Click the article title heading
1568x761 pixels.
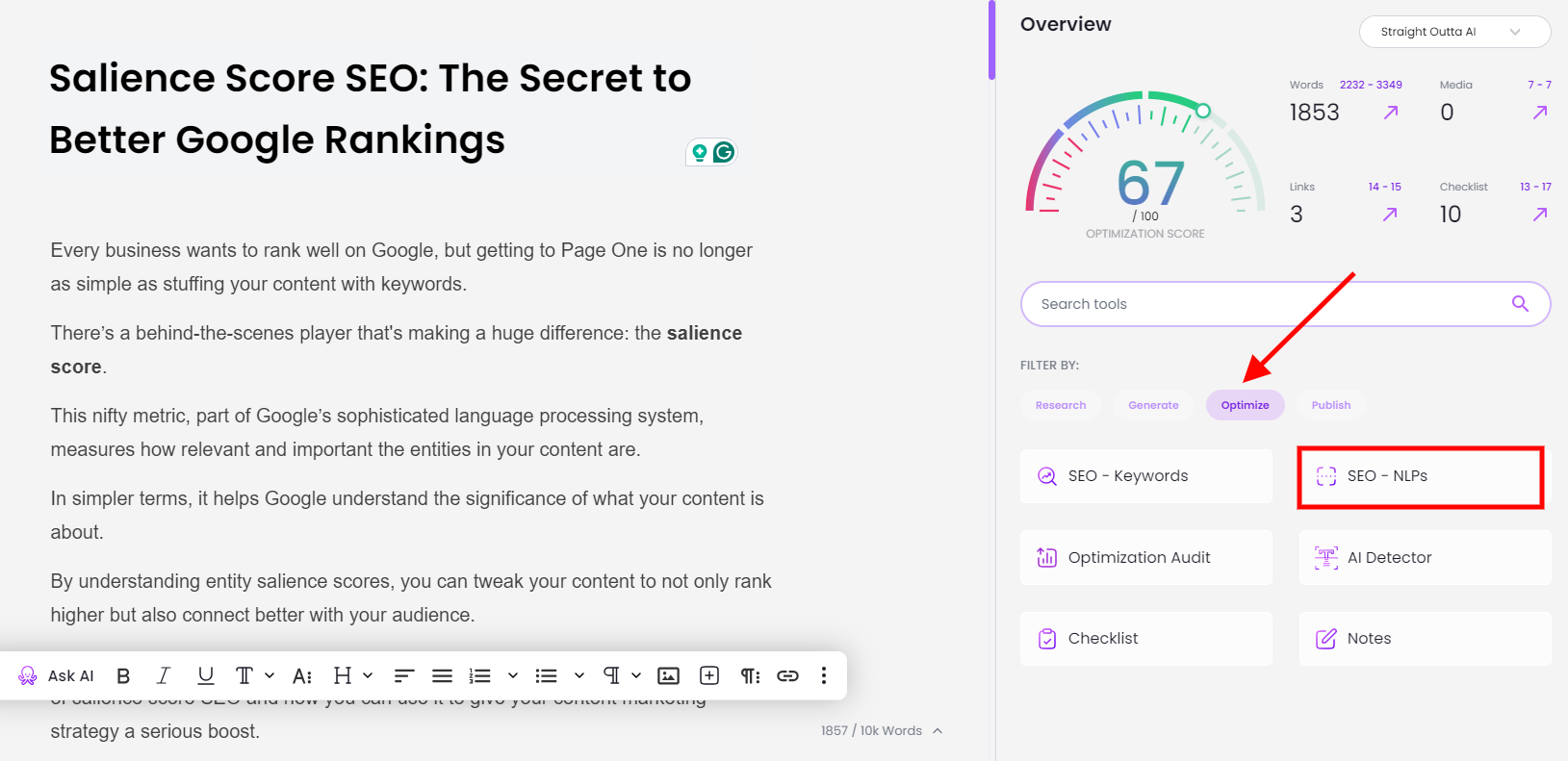(370, 109)
